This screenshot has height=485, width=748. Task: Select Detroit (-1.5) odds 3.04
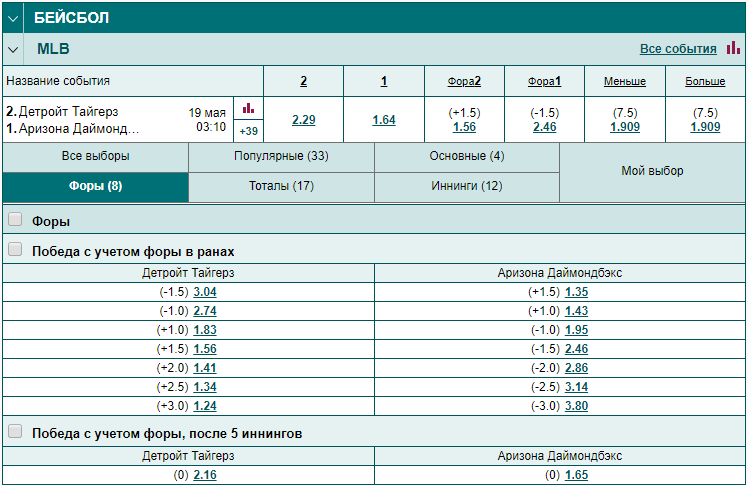coord(205,292)
